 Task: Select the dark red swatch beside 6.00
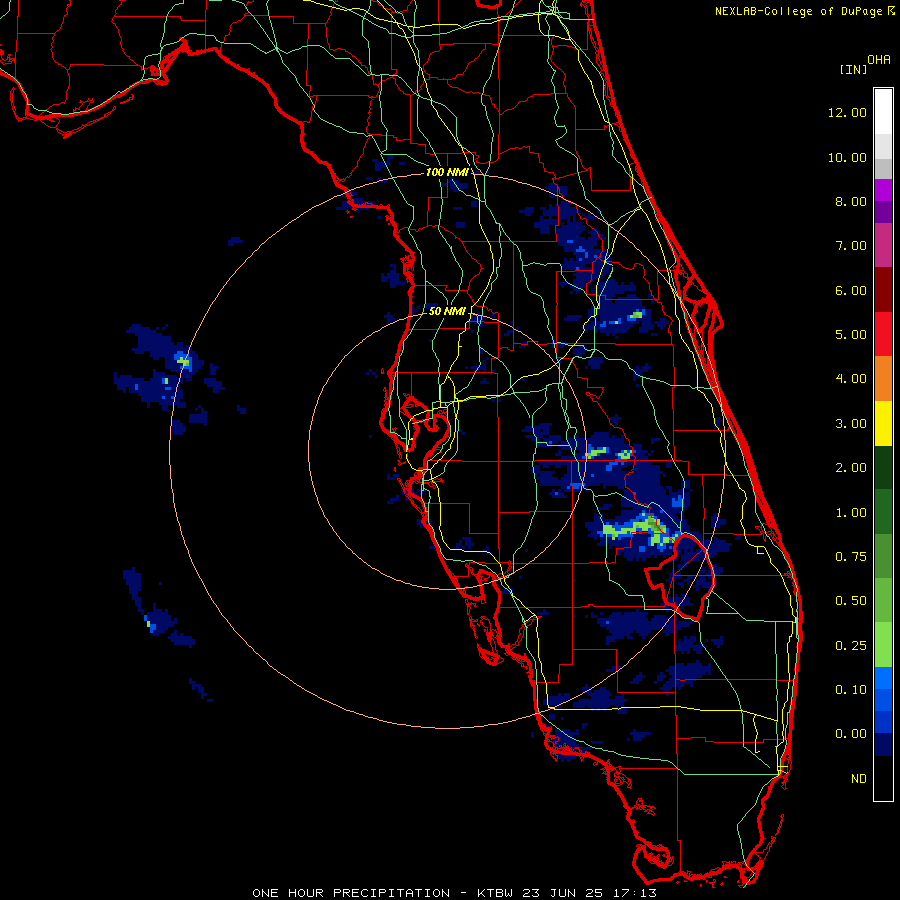pyautogui.click(x=883, y=290)
